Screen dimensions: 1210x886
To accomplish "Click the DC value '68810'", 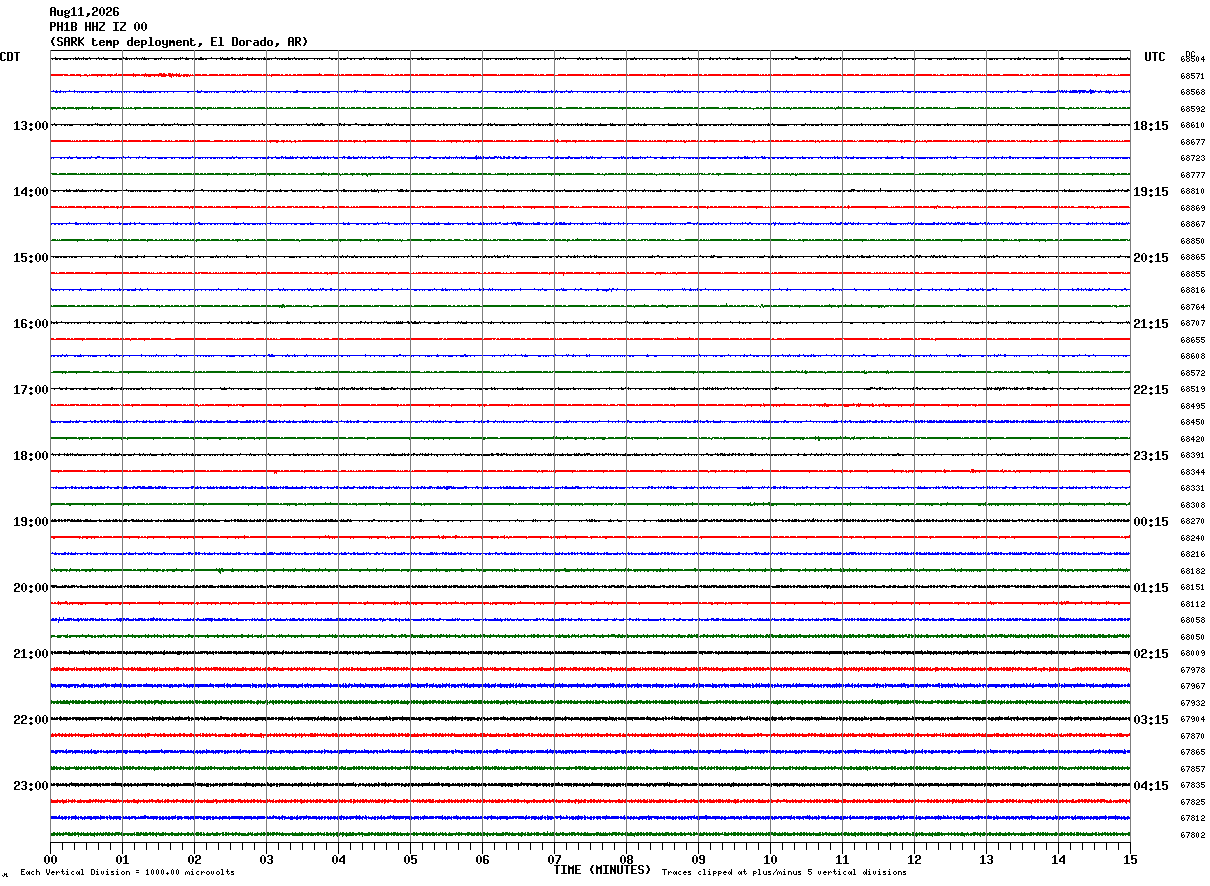I will [x=1193, y=192].
